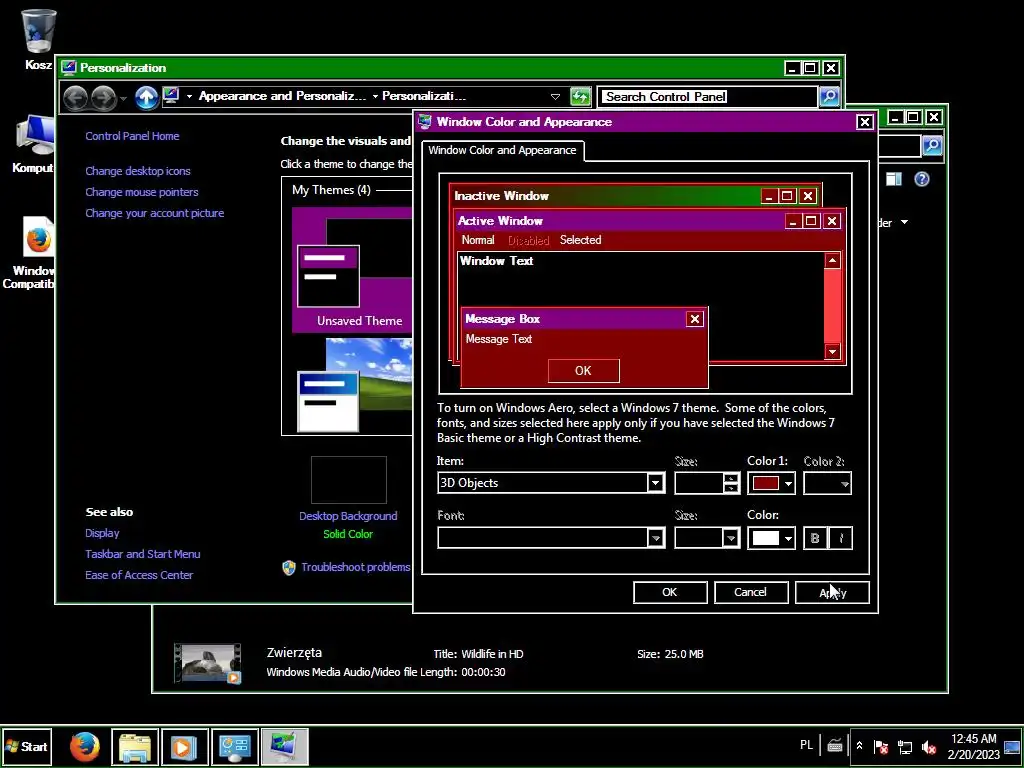Increase the item Size spinner

[x=731, y=478]
